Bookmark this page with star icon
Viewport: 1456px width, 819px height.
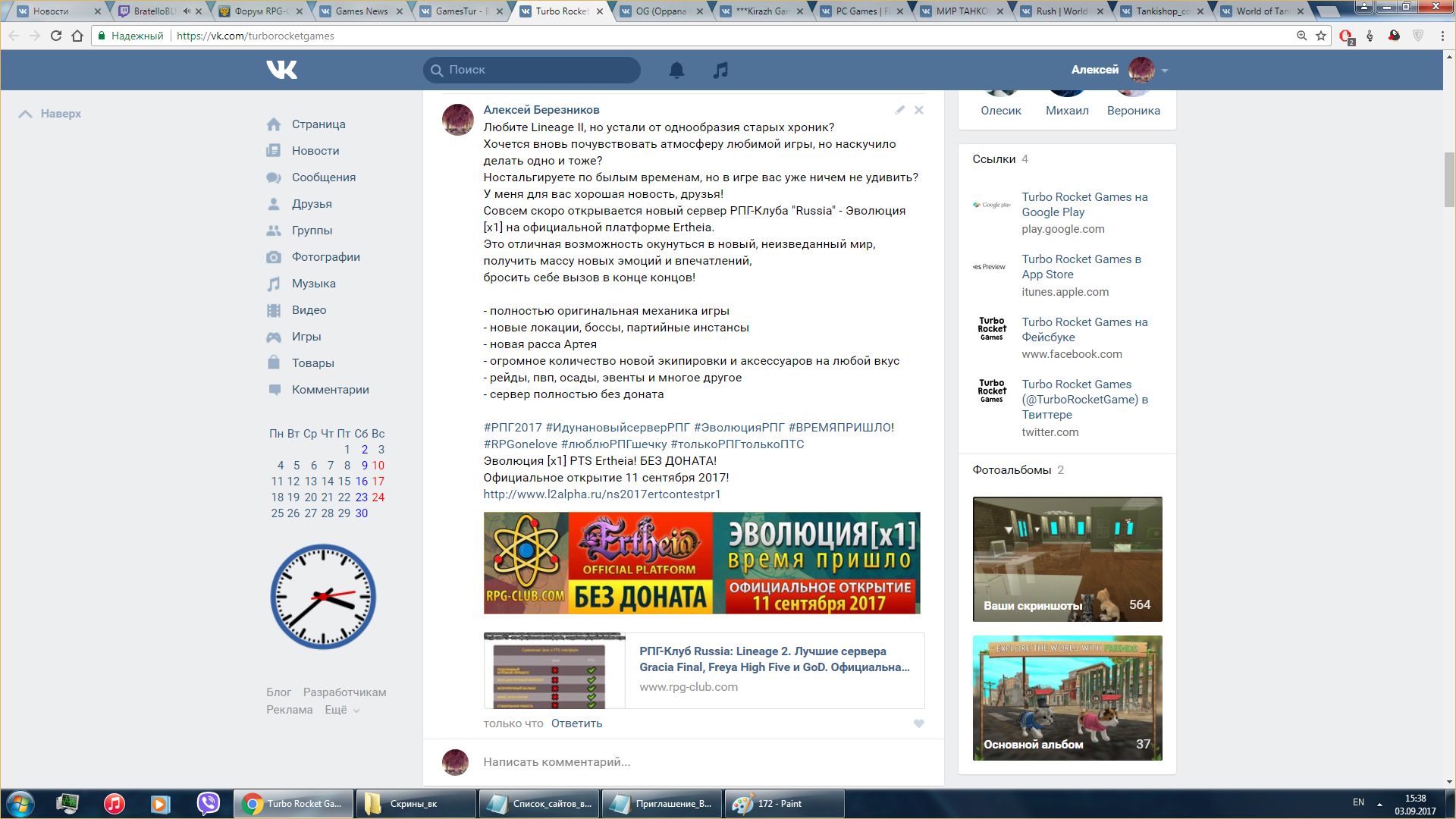tap(1321, 36)
